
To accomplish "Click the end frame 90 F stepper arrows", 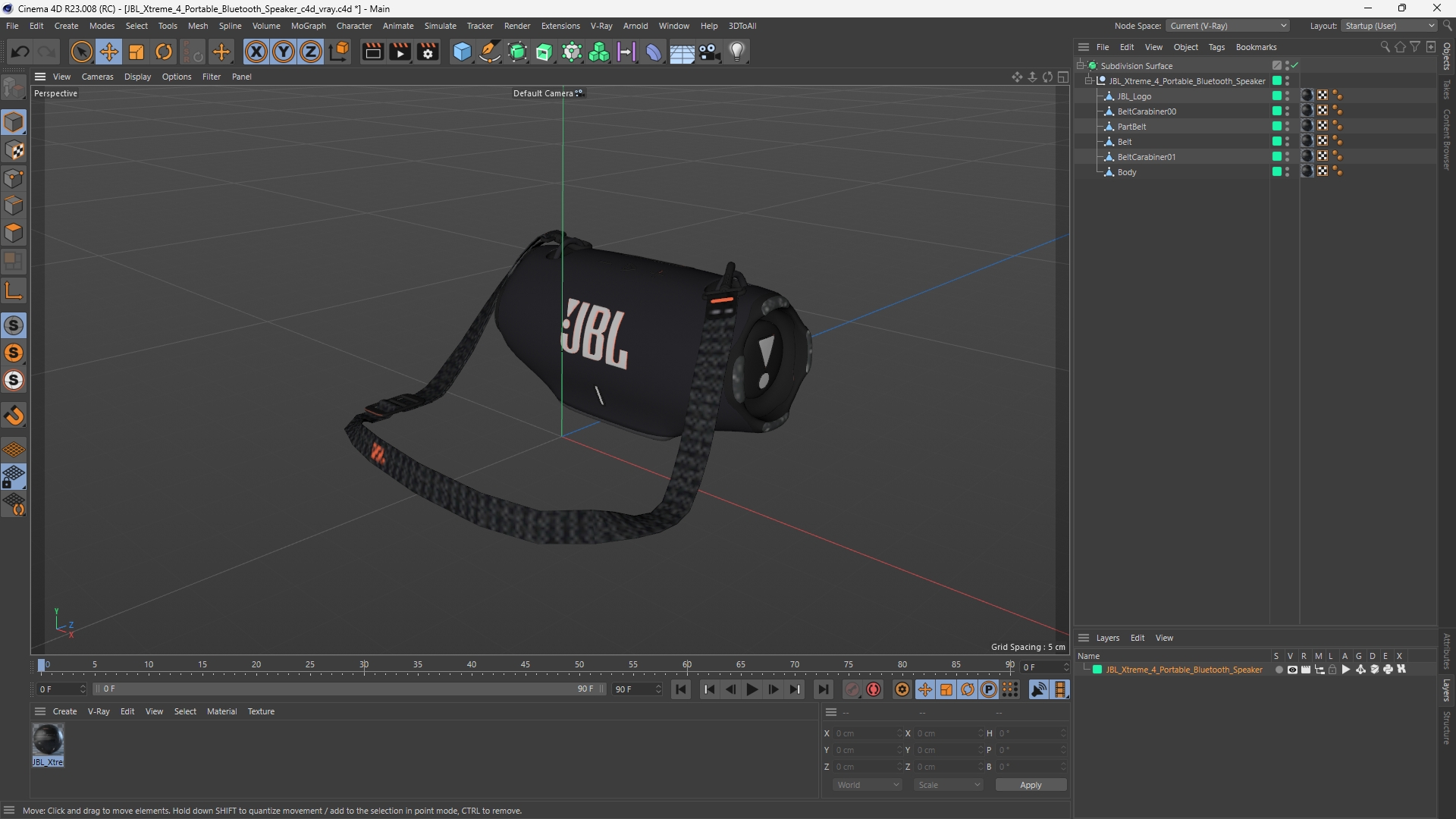I will click(658, 689).
